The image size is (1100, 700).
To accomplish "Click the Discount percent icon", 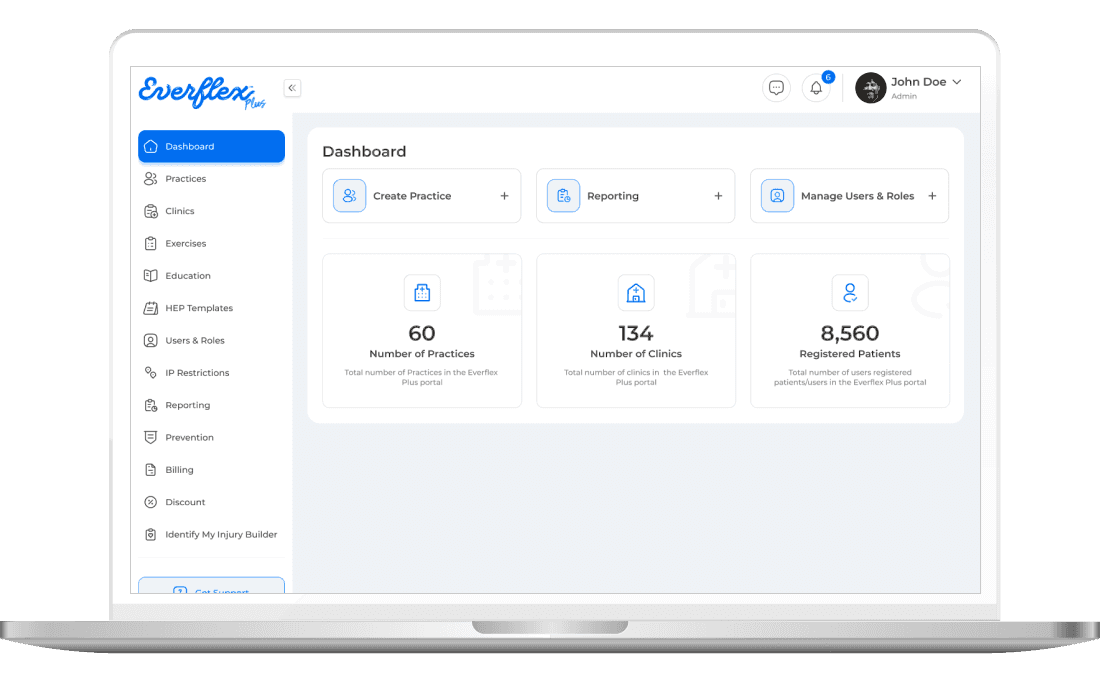I will tap(150, 502).
